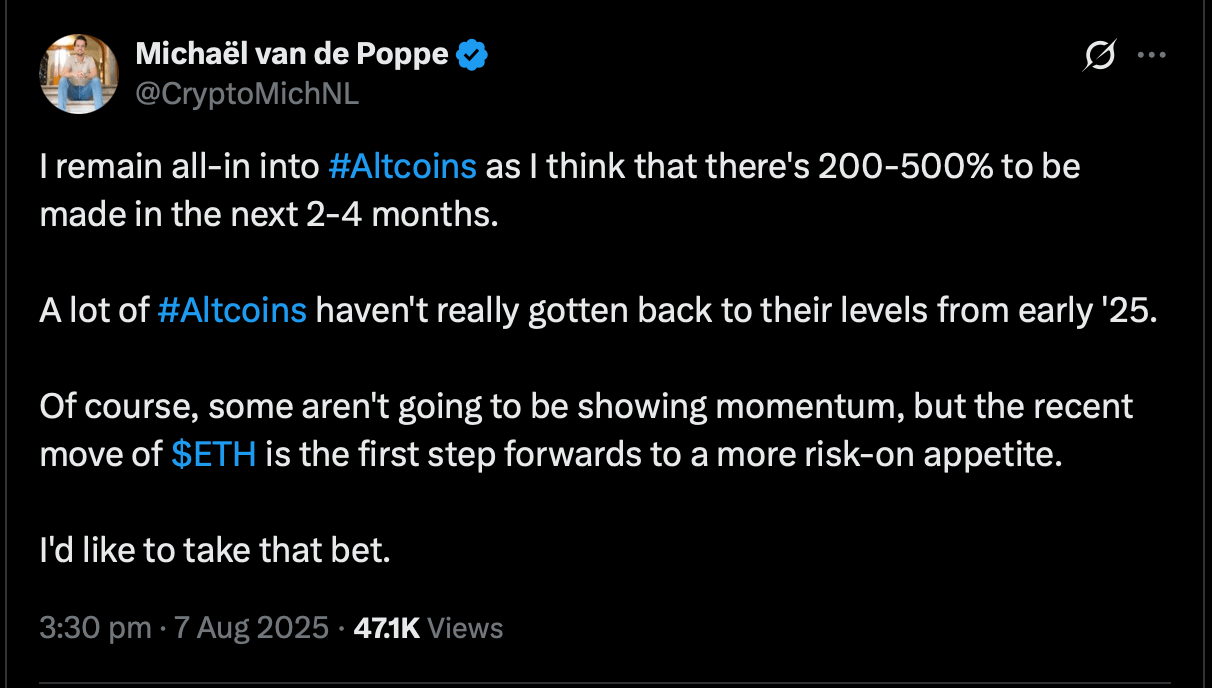The height and width of the screenshot is (688, 1212).
Task: Open the $ETH cashtag link
Action: (214, 454)
